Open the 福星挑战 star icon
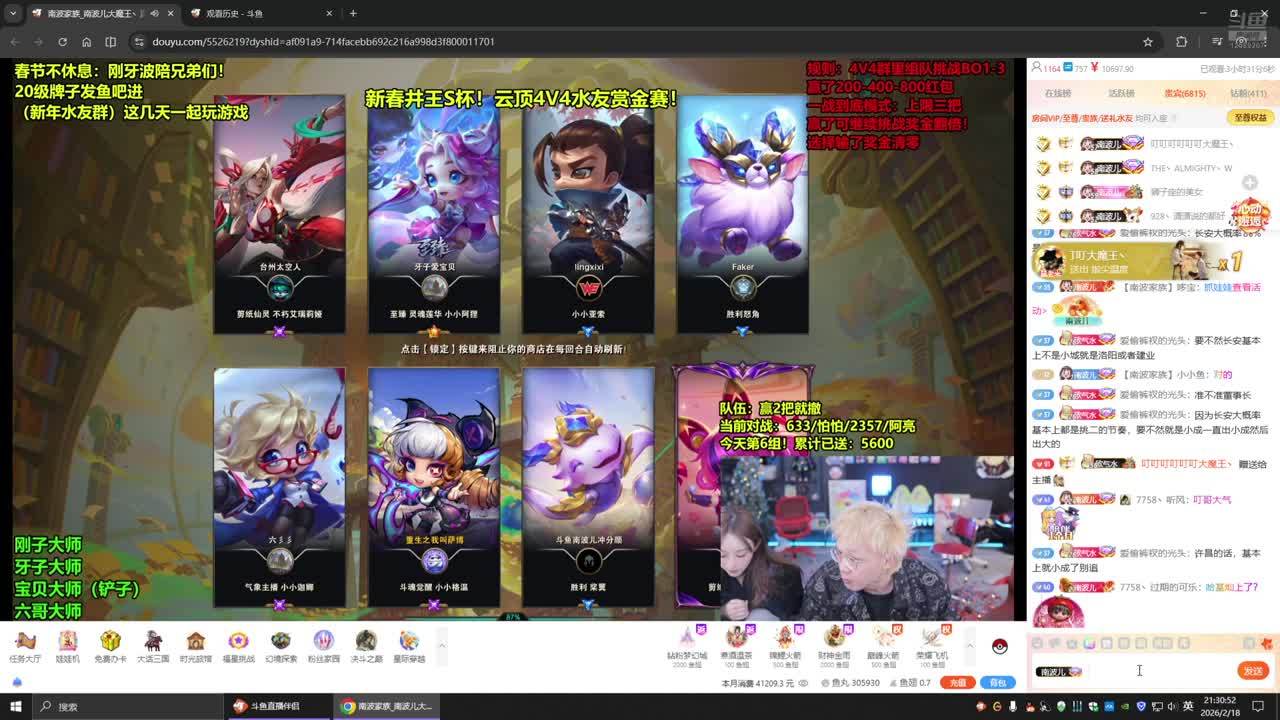 pyautogui.click(x=238, y=646)
